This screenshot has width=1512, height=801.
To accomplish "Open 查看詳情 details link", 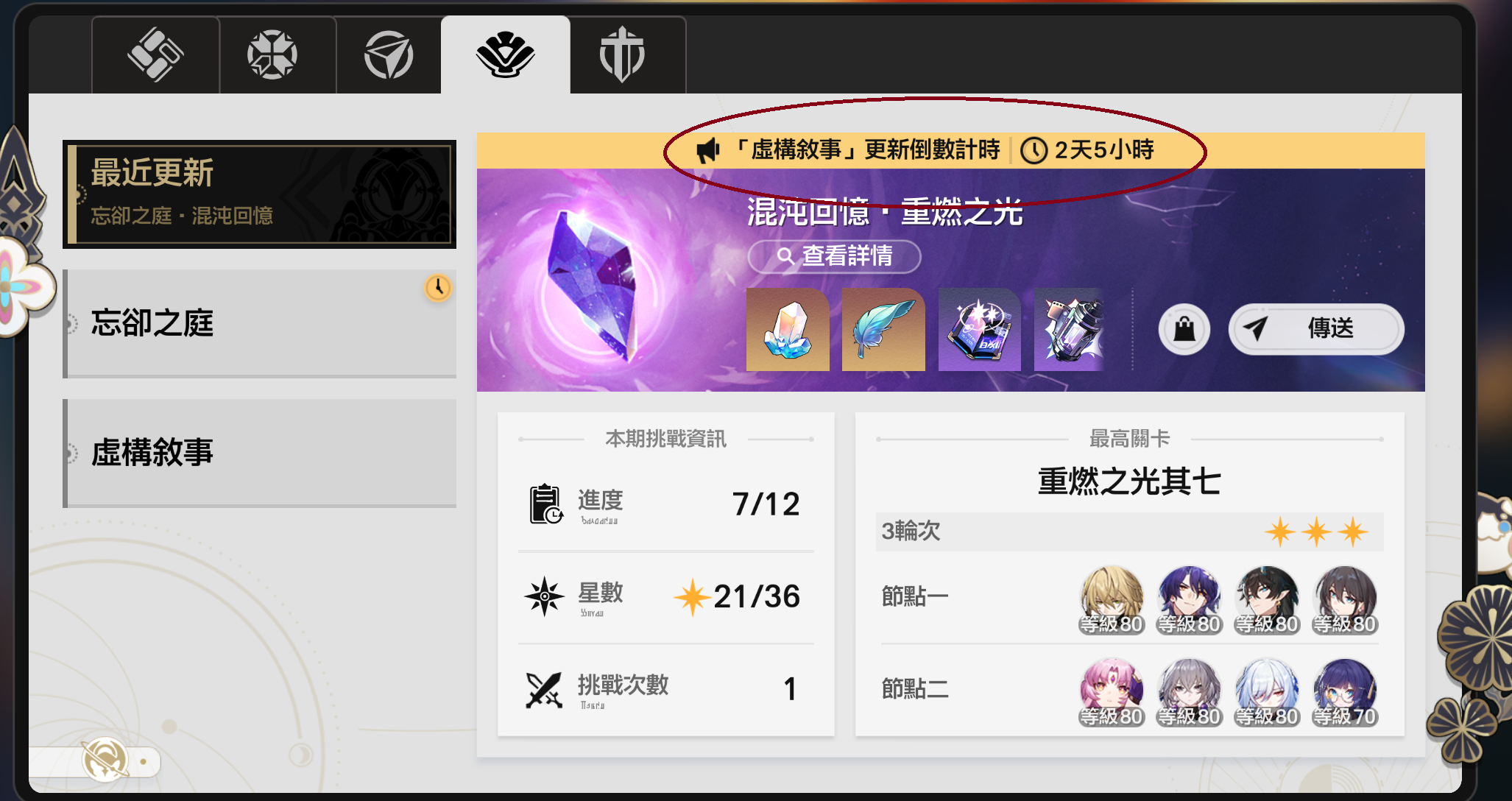I will (834, 256).
